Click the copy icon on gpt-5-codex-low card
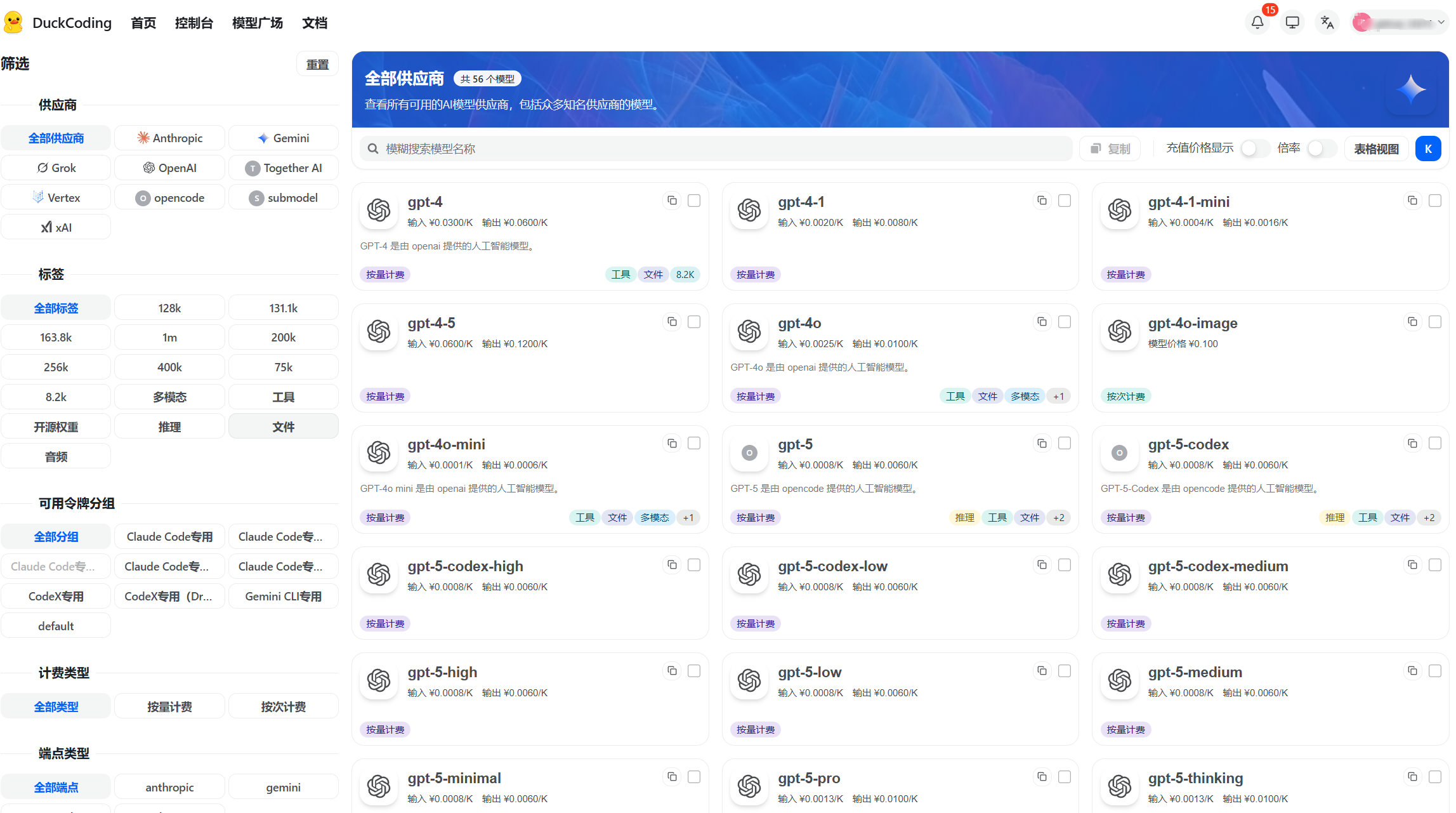This screenshot has width=1456, height=813. (1042, 565)
